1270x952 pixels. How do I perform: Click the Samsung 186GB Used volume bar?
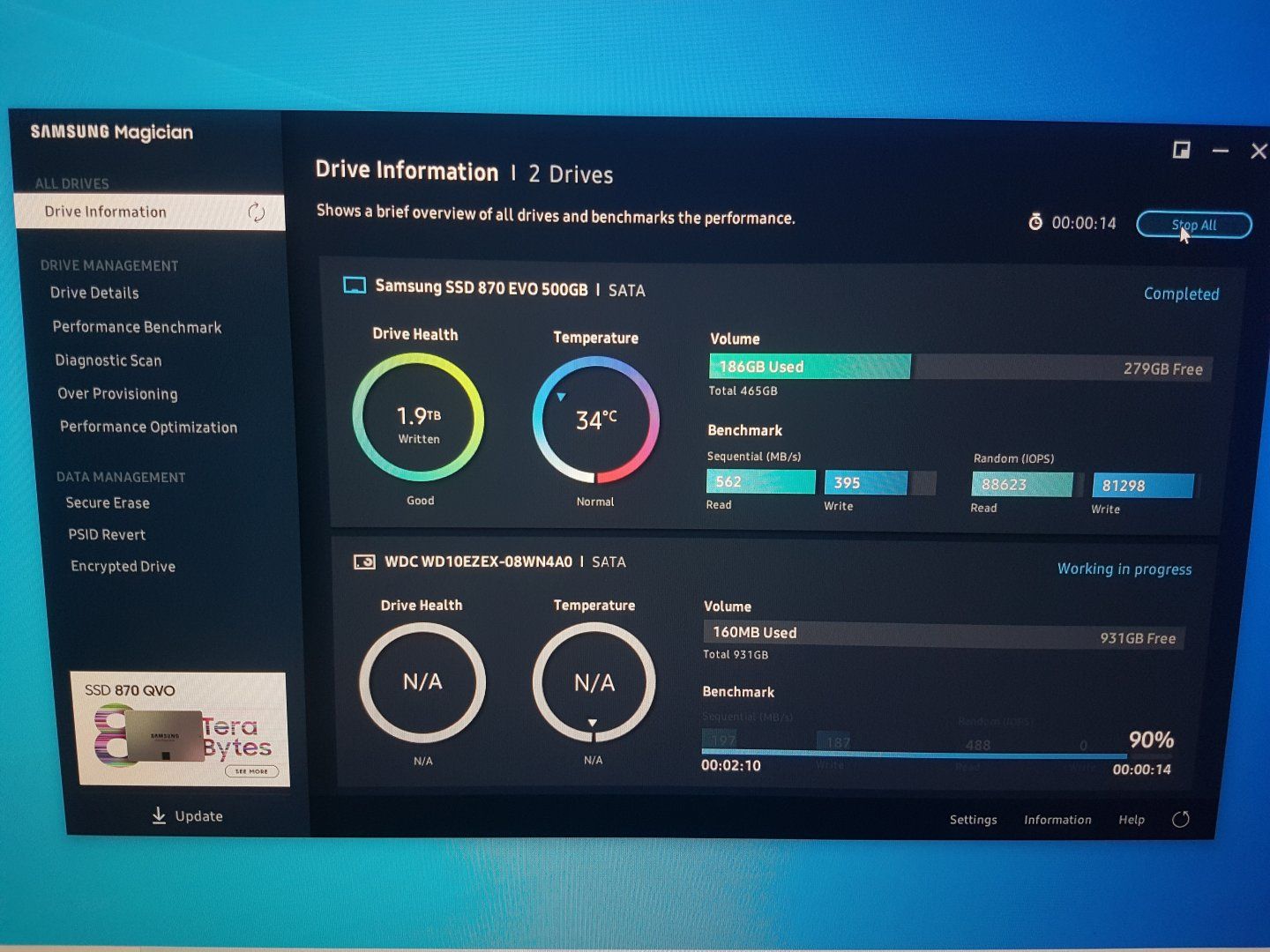pos(810,367)
